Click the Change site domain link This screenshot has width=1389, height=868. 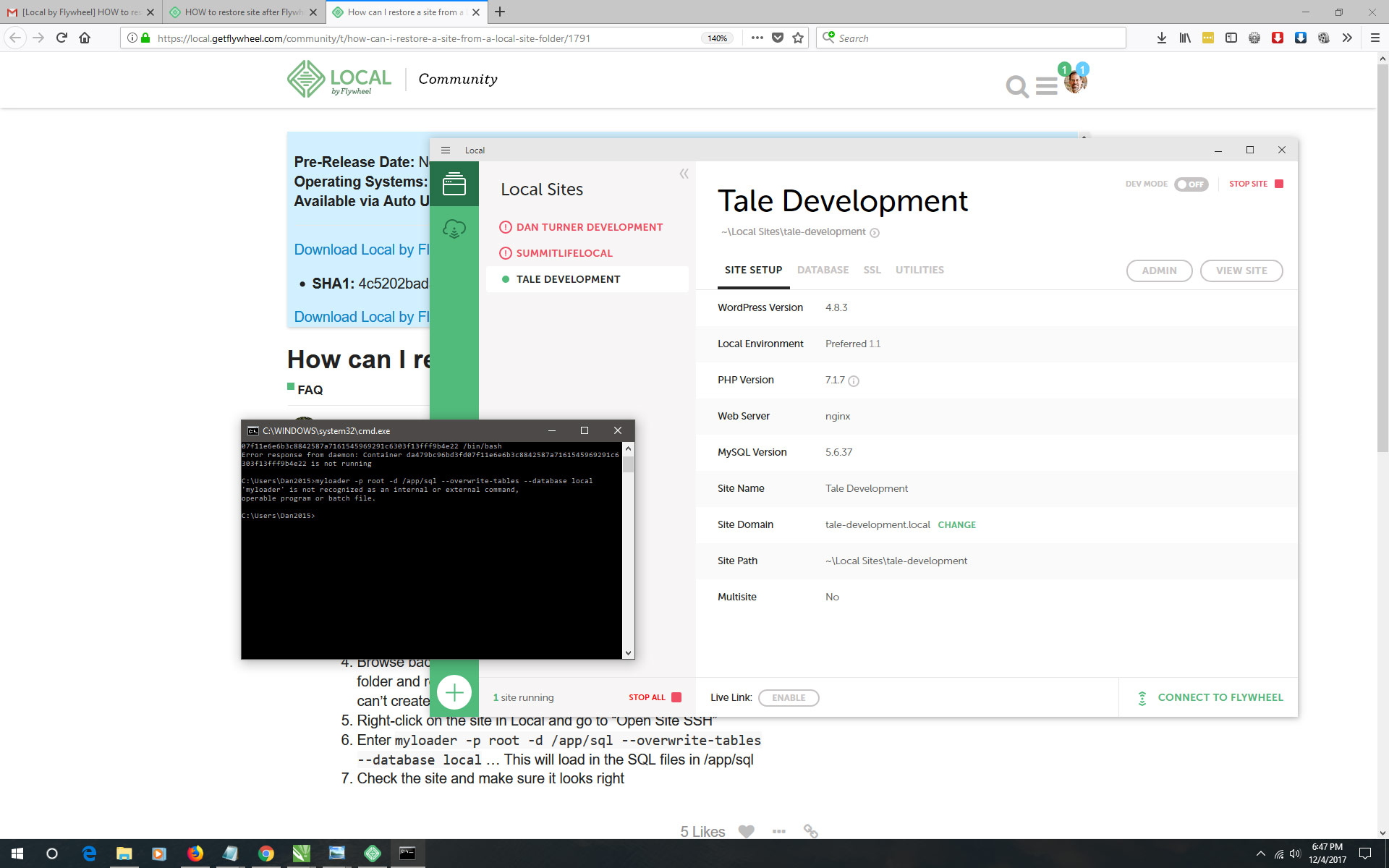(x=956, y=525)
